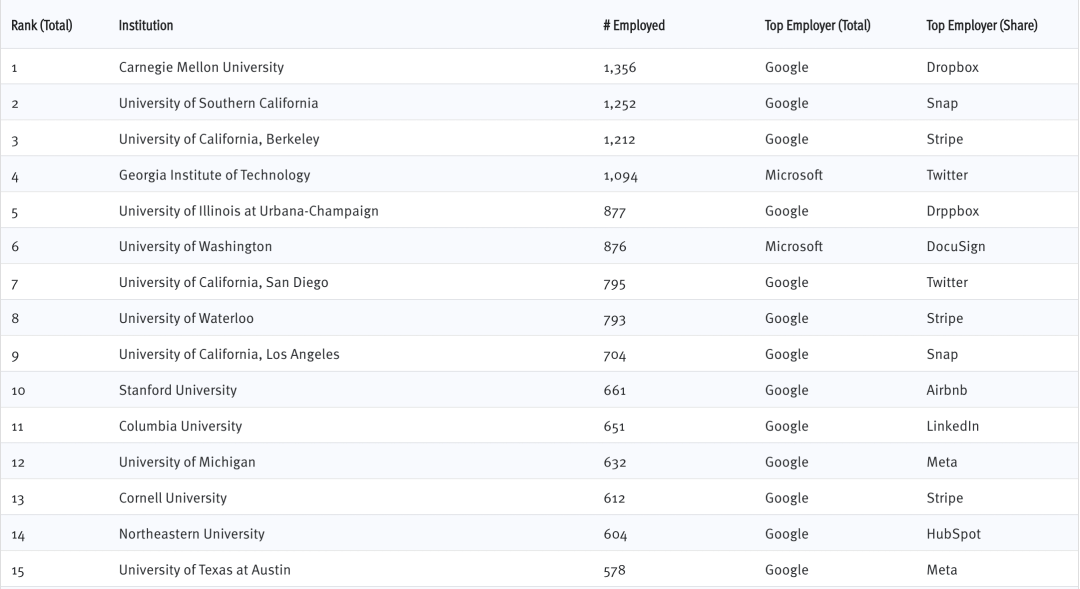Viewport: 1080px width, 589px height.
Task: Open University of Southern California entry
Action: (x=218, y=103)
